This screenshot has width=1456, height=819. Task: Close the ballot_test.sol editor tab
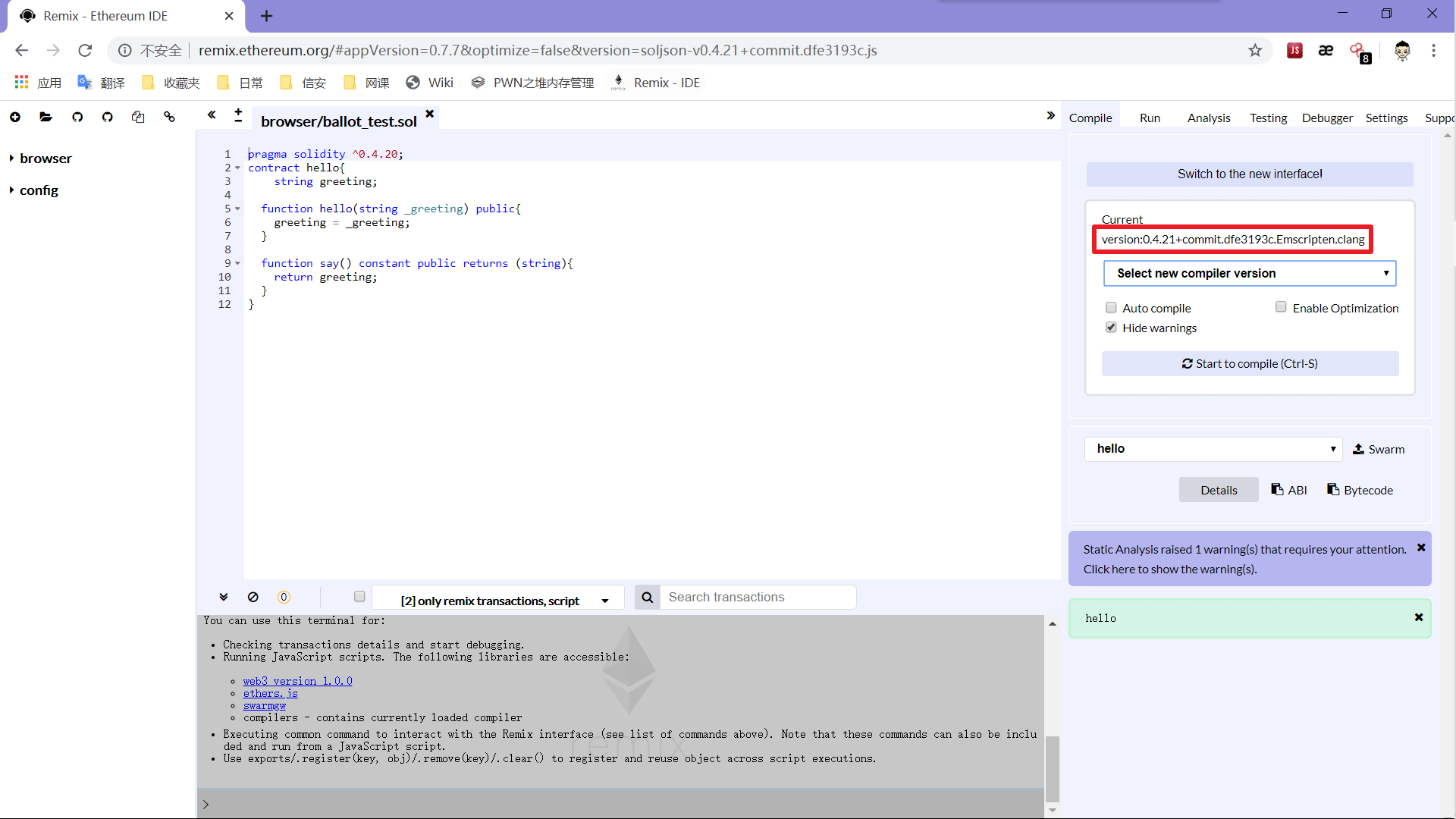pos(429,114)
